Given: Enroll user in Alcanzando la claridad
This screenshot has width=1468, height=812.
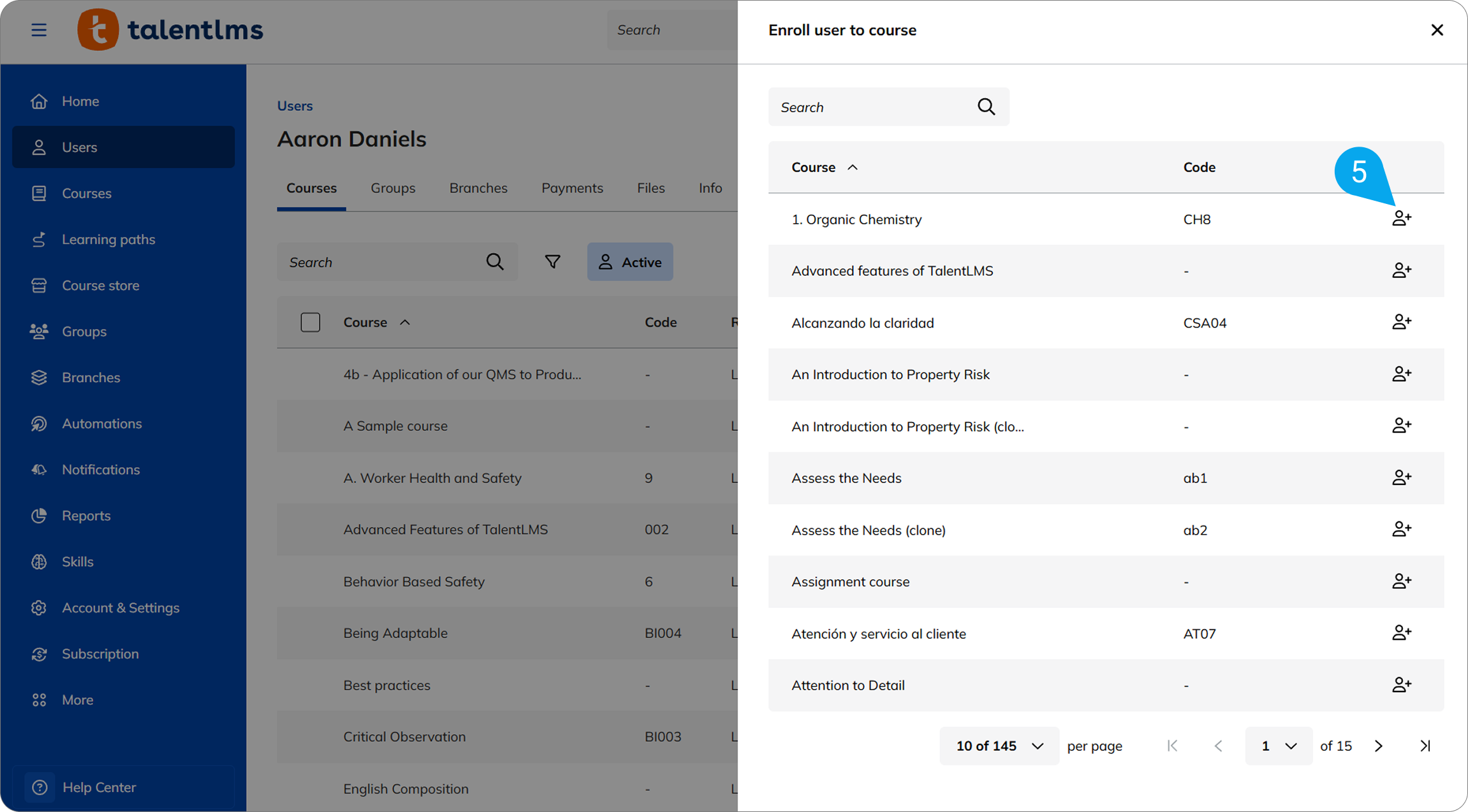Looking at the screenshot, I should click(1401, 322).
